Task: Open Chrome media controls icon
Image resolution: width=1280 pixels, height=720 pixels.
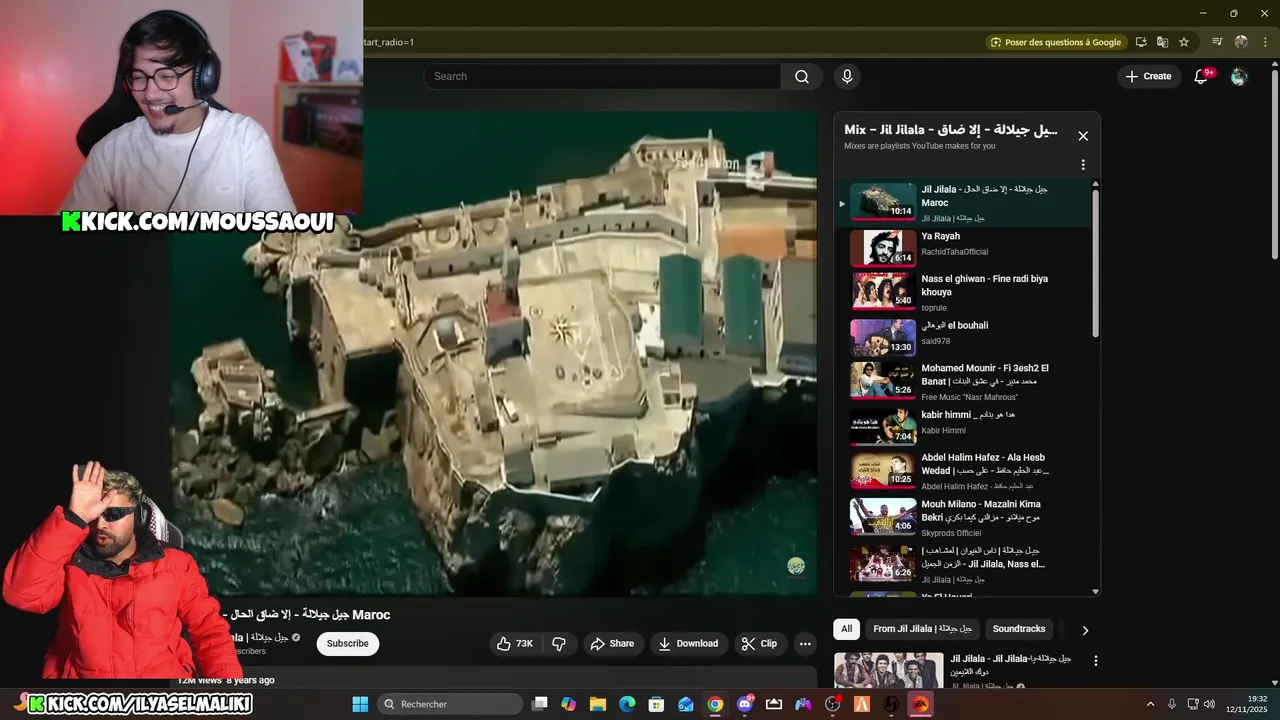Action: [1217, 42]
